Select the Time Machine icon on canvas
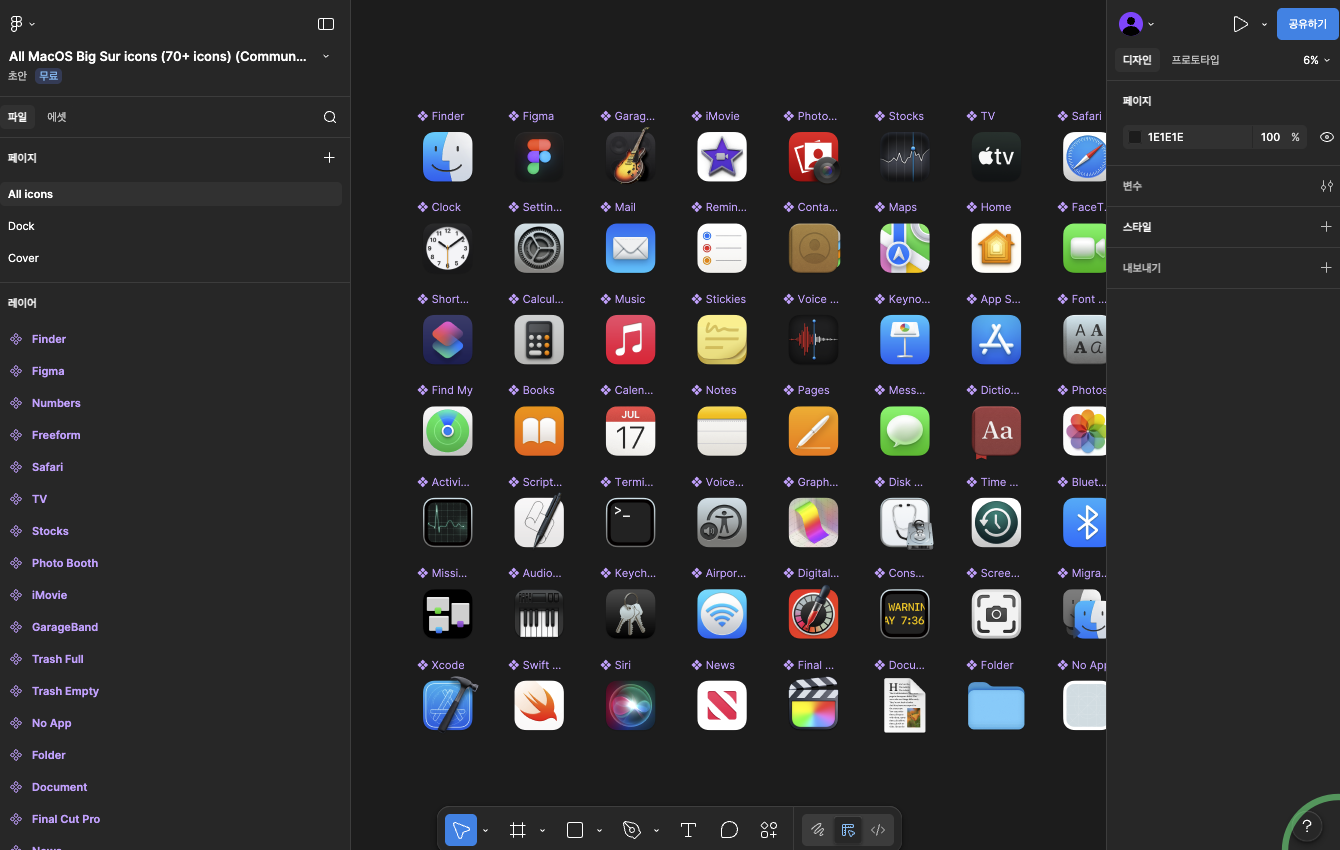Image resolution: width=1340 pixels, height=850 pixels. click(x=996, y=523)
